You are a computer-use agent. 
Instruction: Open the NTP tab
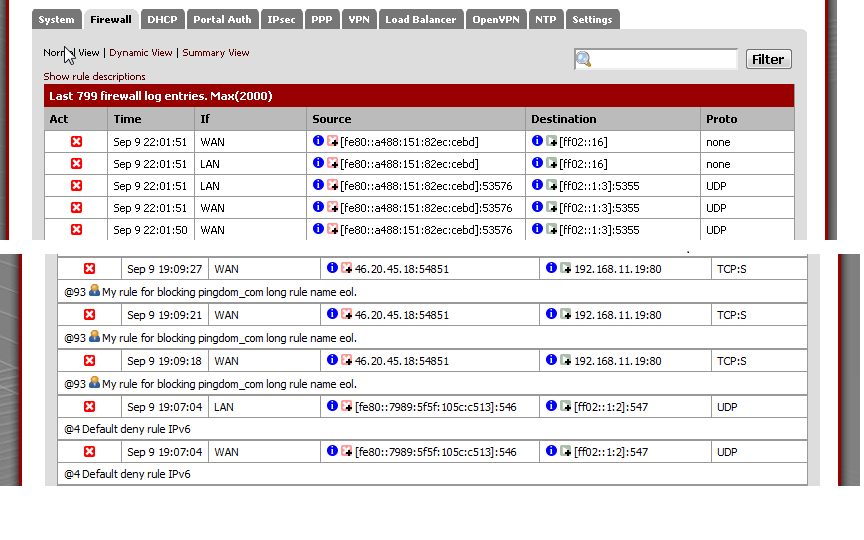546,19
